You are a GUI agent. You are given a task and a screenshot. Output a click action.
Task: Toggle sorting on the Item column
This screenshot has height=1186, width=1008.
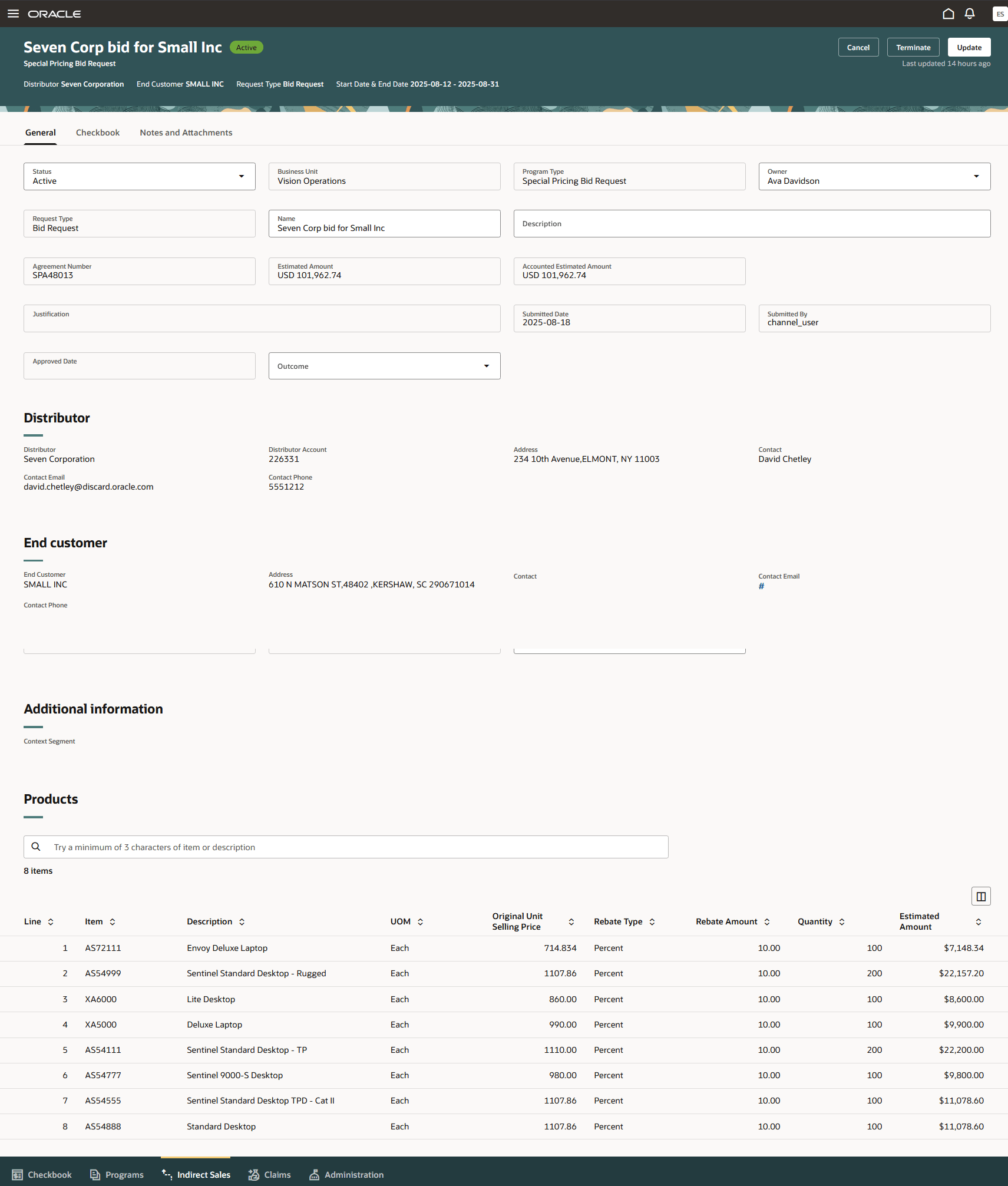pos(112,921)
